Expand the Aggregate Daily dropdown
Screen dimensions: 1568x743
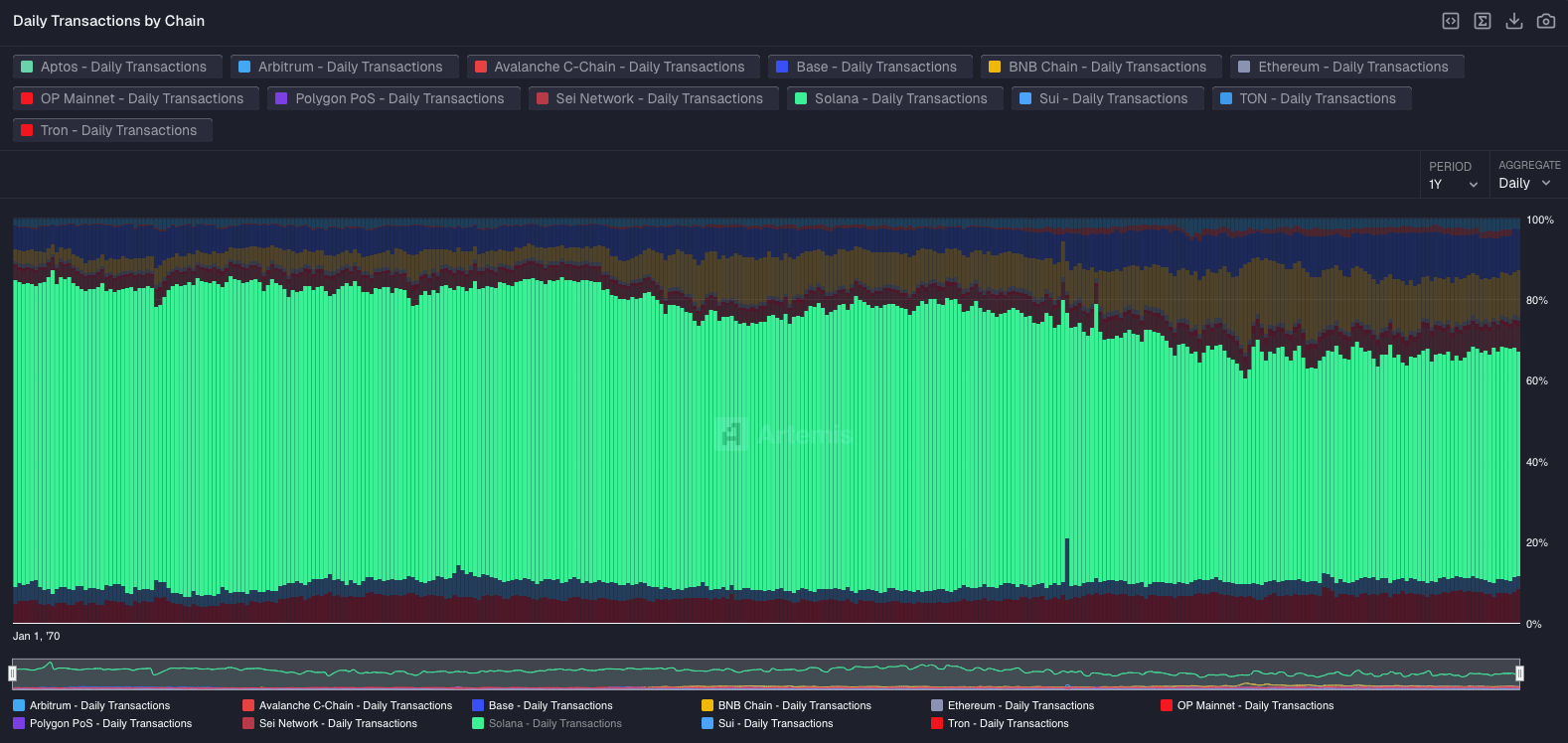1524,183
